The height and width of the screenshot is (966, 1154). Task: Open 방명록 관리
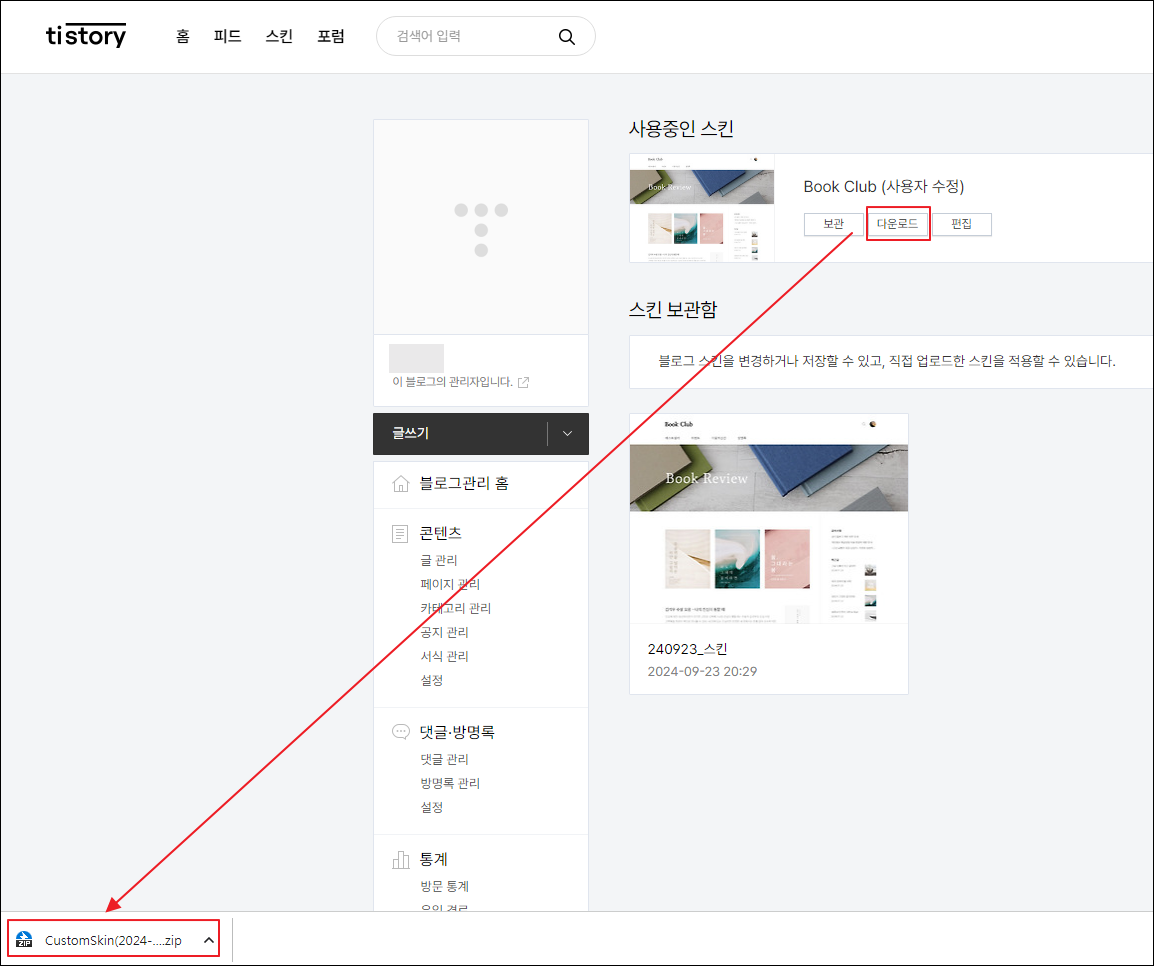[450, 783]
